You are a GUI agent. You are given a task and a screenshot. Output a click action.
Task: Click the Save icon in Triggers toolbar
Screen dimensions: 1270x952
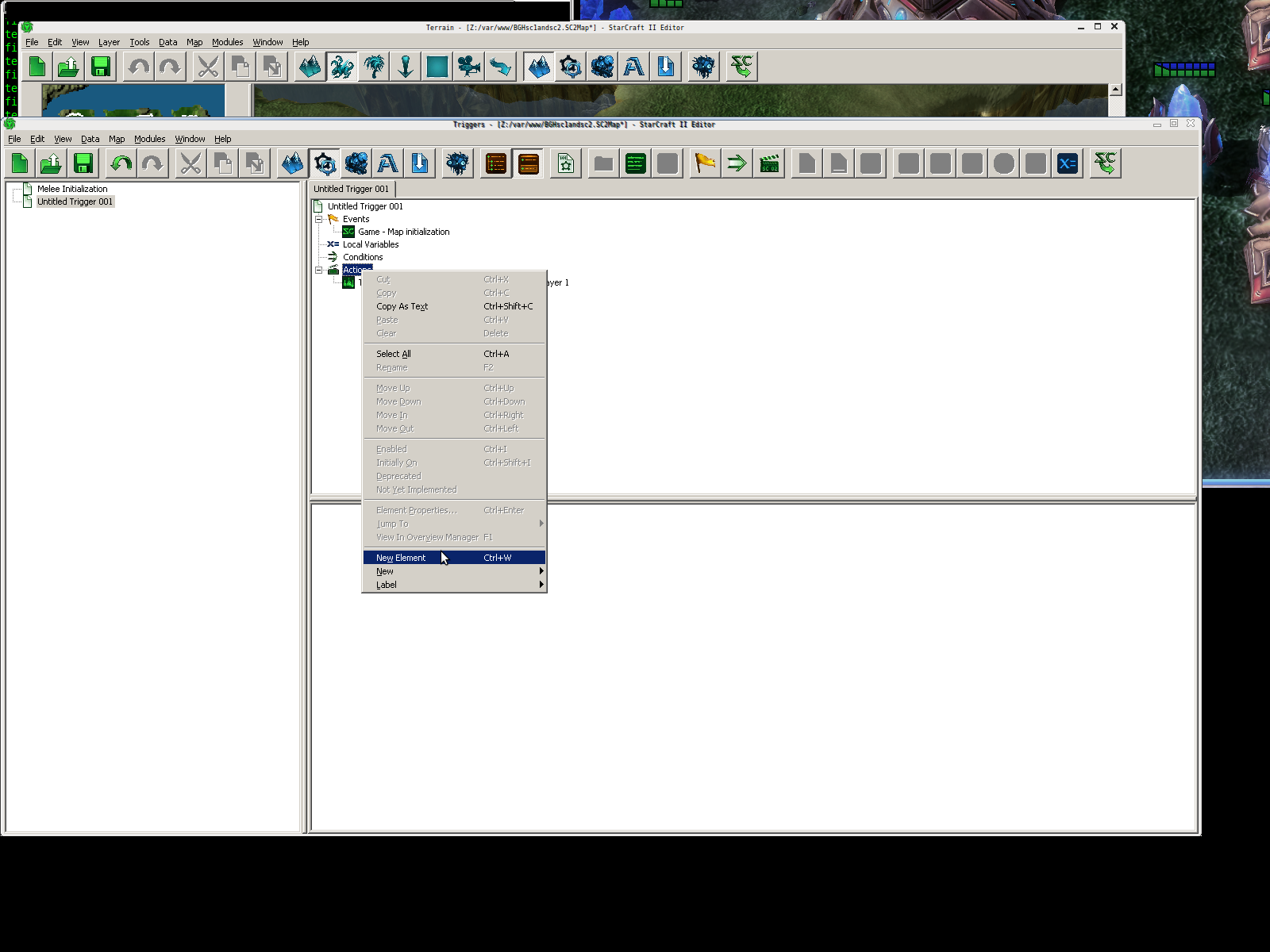coord(83,163)
